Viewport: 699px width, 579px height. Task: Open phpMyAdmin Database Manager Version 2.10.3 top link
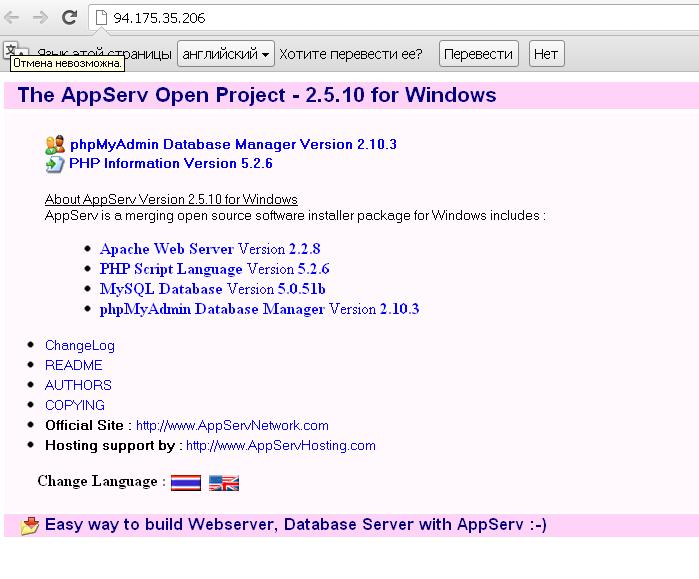coord(233,144)
